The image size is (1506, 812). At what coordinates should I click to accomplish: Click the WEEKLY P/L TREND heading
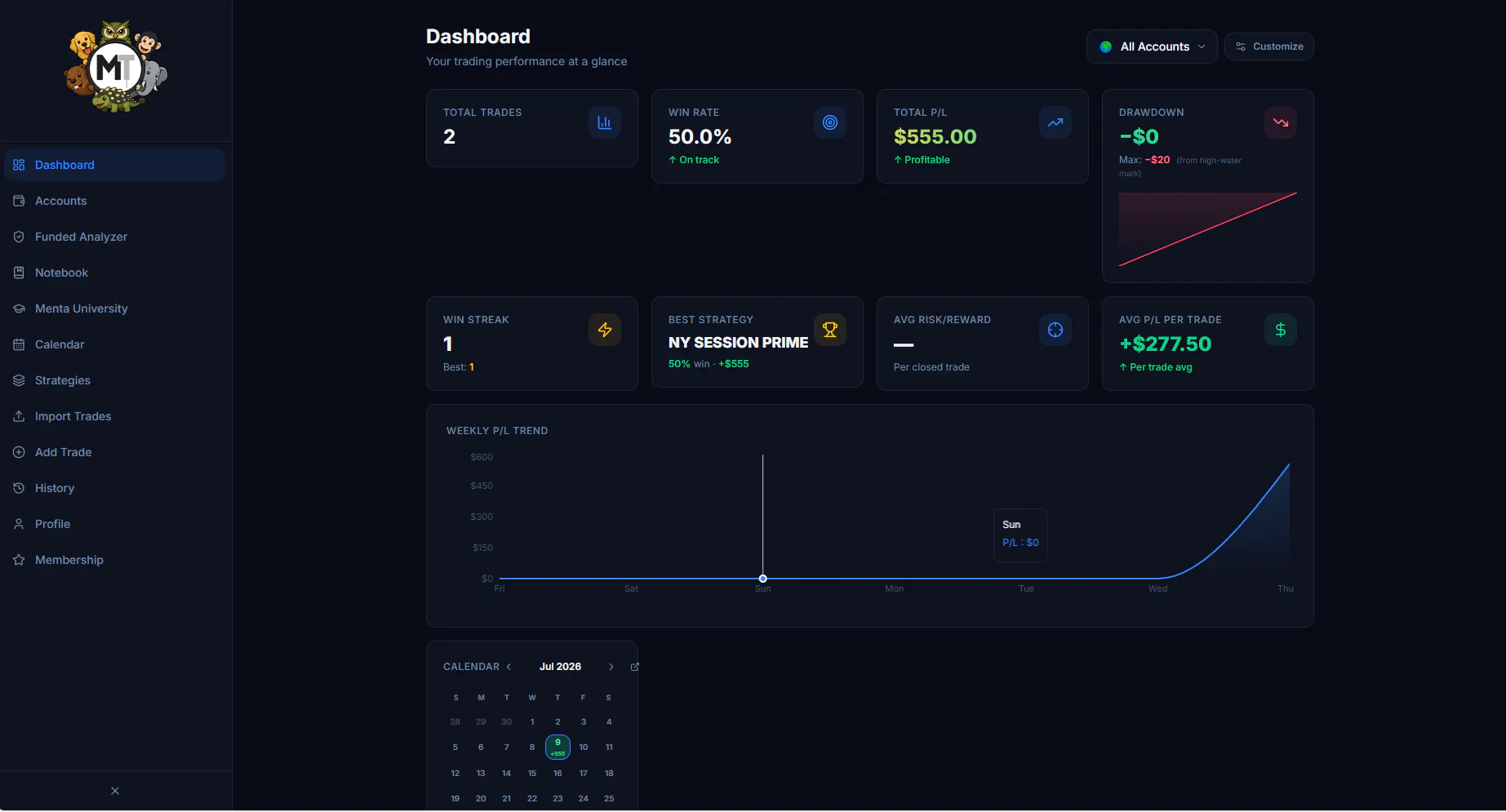(497, 431)
